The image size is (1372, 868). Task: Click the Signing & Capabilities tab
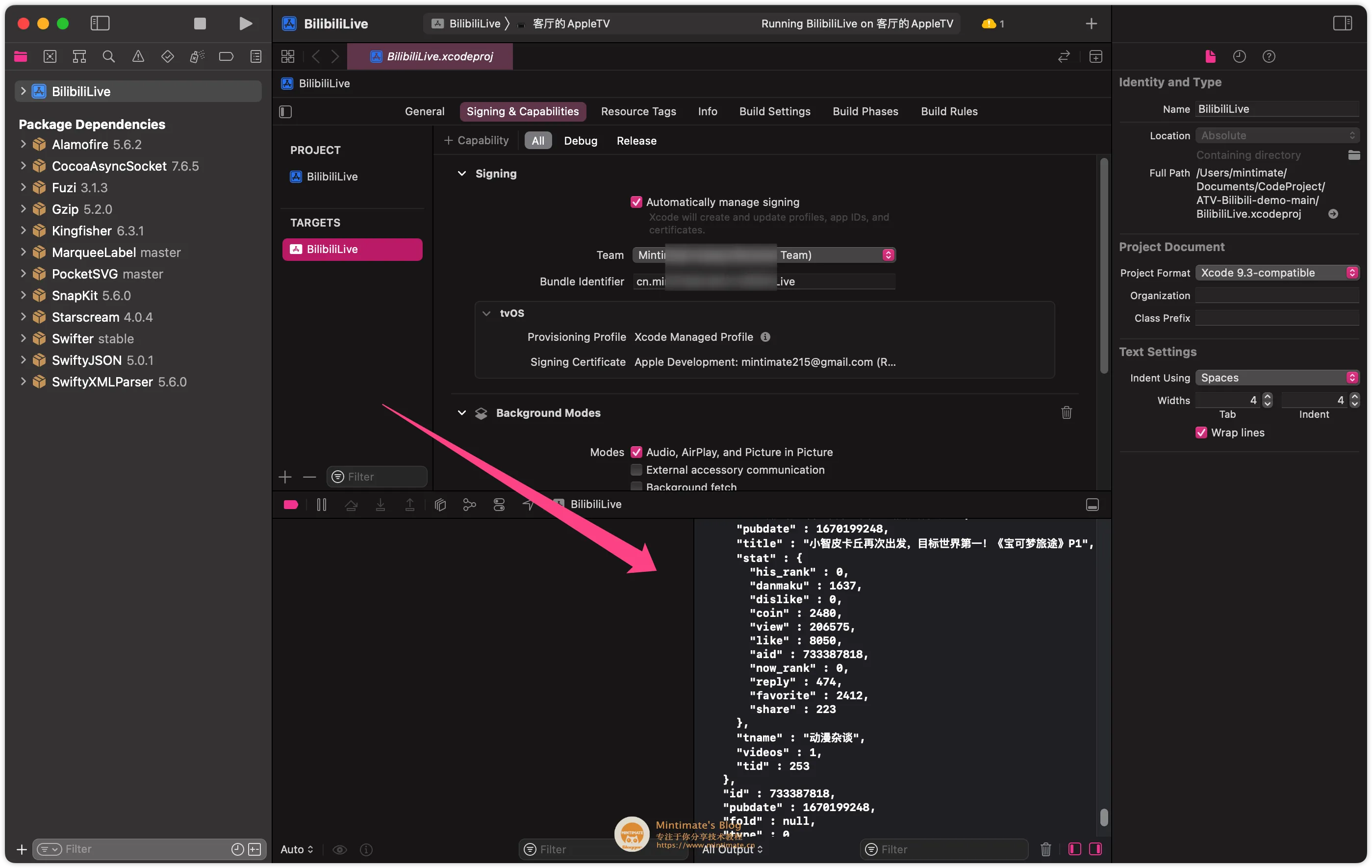tap(522, 111)
